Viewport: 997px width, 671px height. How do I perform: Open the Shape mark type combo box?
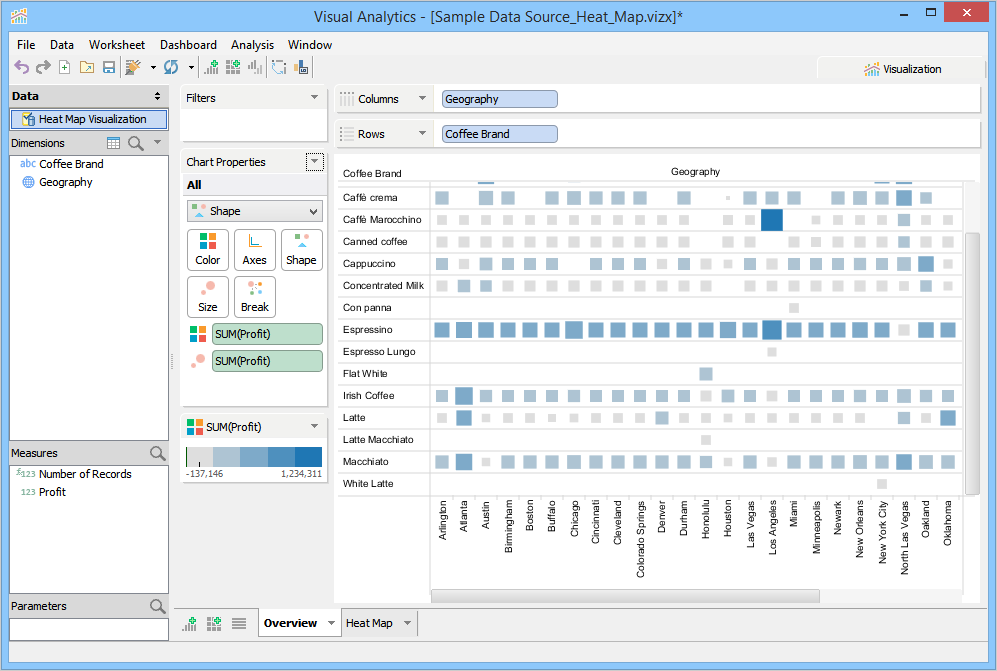click(255, 211)
